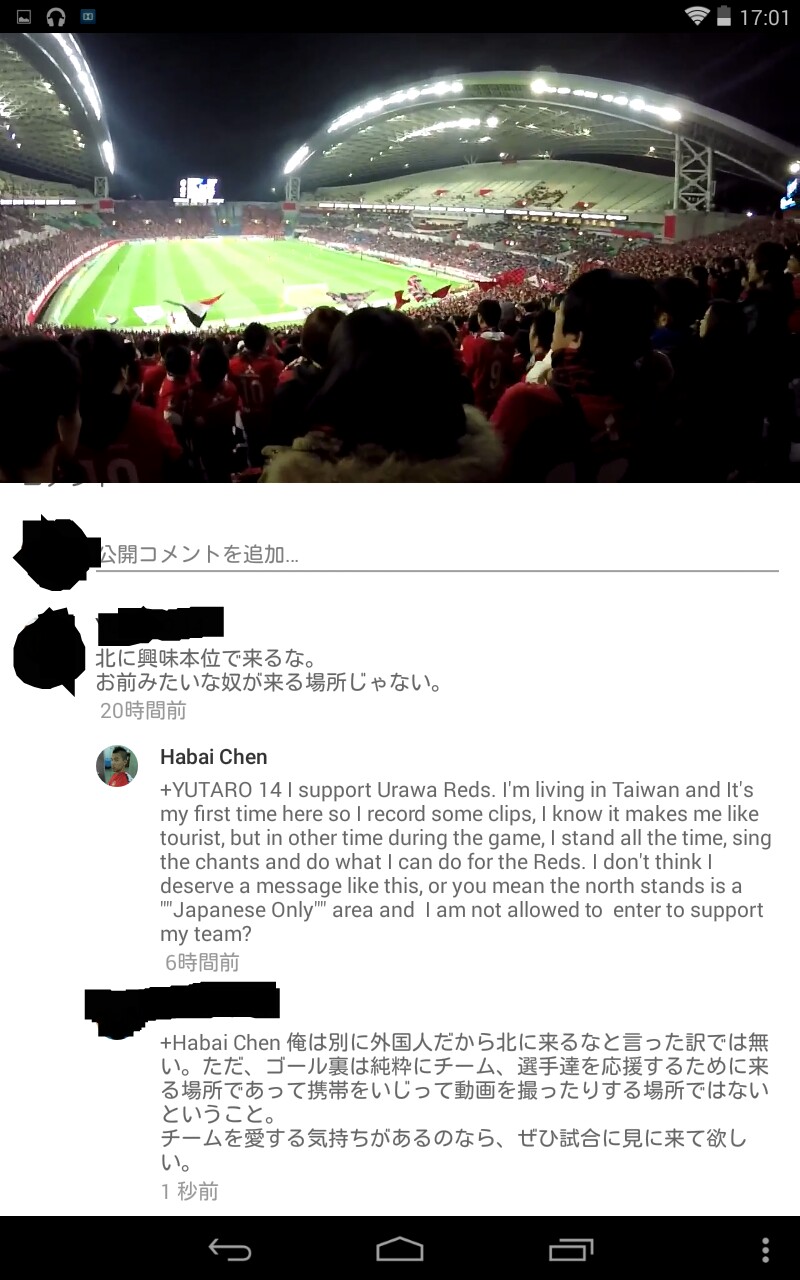Tap the Android home navigation icon
This screenshot has width=800, height=1280.
tap(400, 1249)
